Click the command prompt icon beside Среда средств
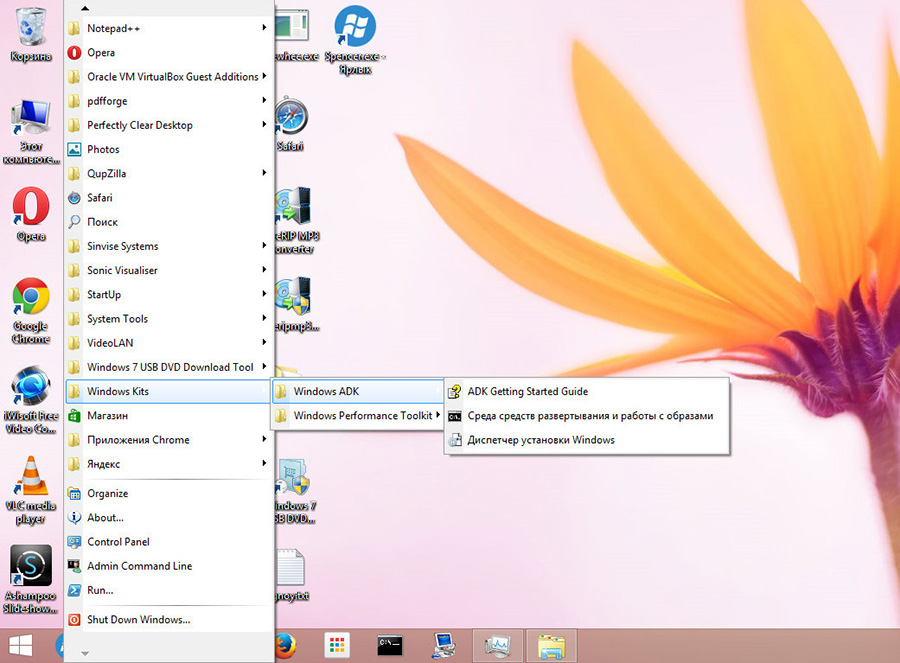Viewport: 900px width, 663px height. click(455, 416)
